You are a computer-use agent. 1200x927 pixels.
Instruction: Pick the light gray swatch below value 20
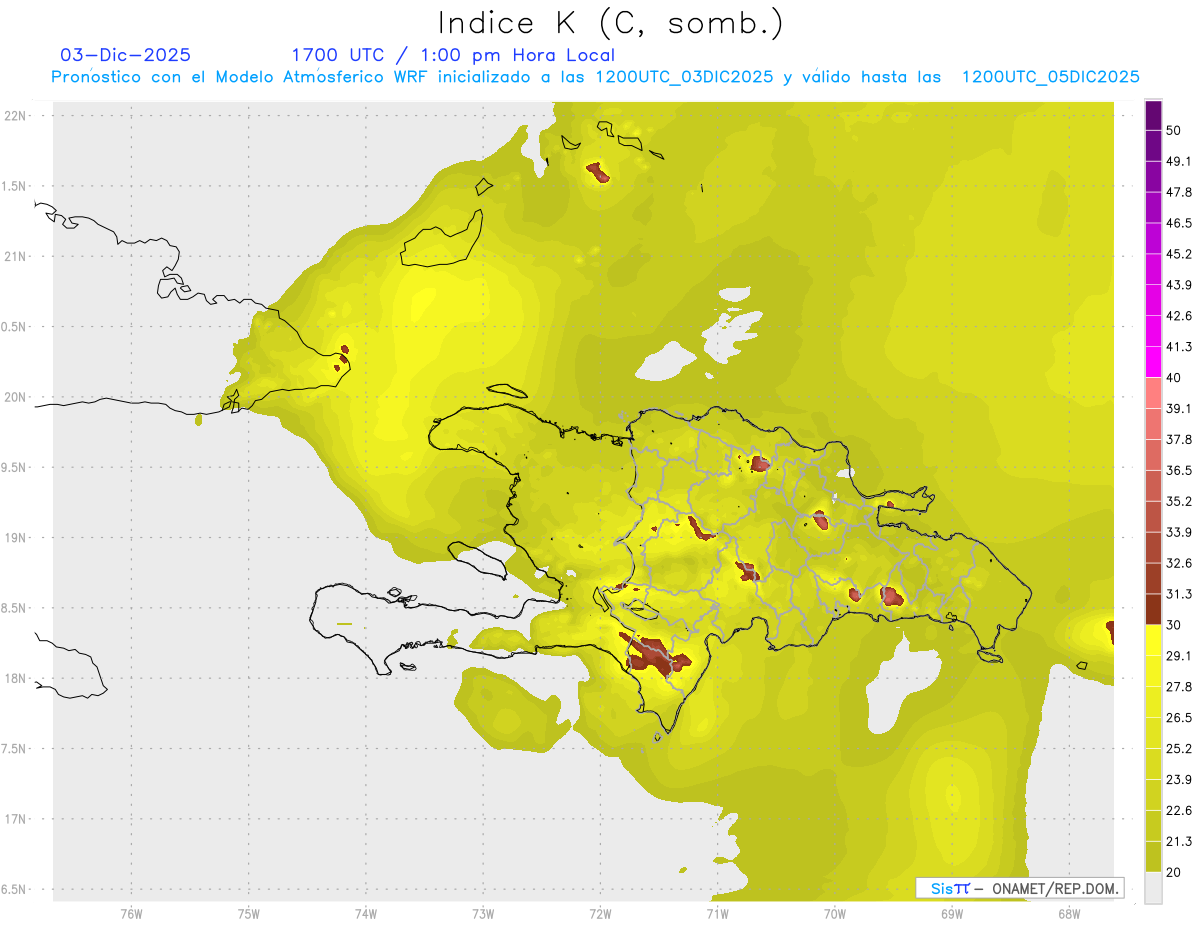[1153, 888]
